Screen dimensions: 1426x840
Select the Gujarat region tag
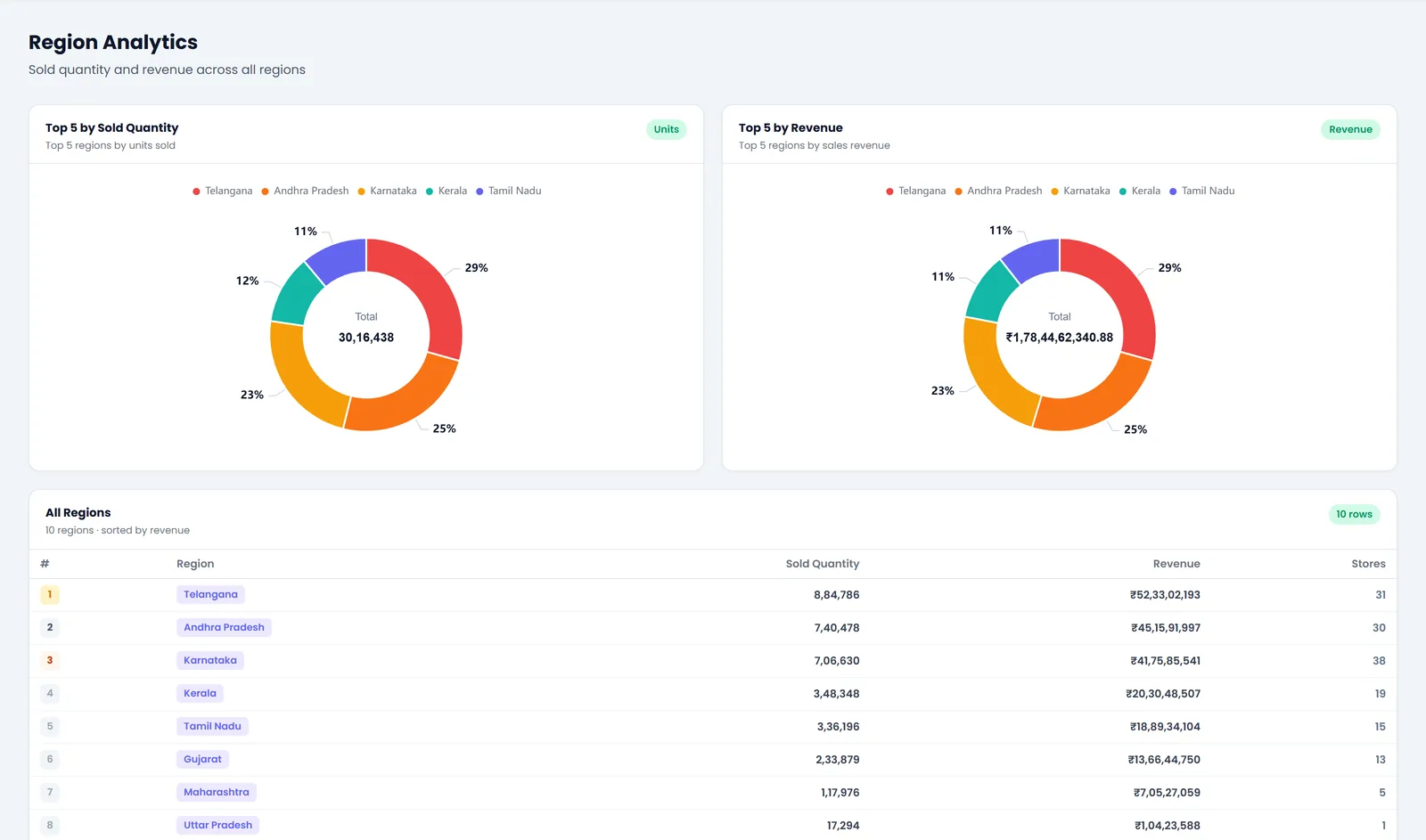202,759
